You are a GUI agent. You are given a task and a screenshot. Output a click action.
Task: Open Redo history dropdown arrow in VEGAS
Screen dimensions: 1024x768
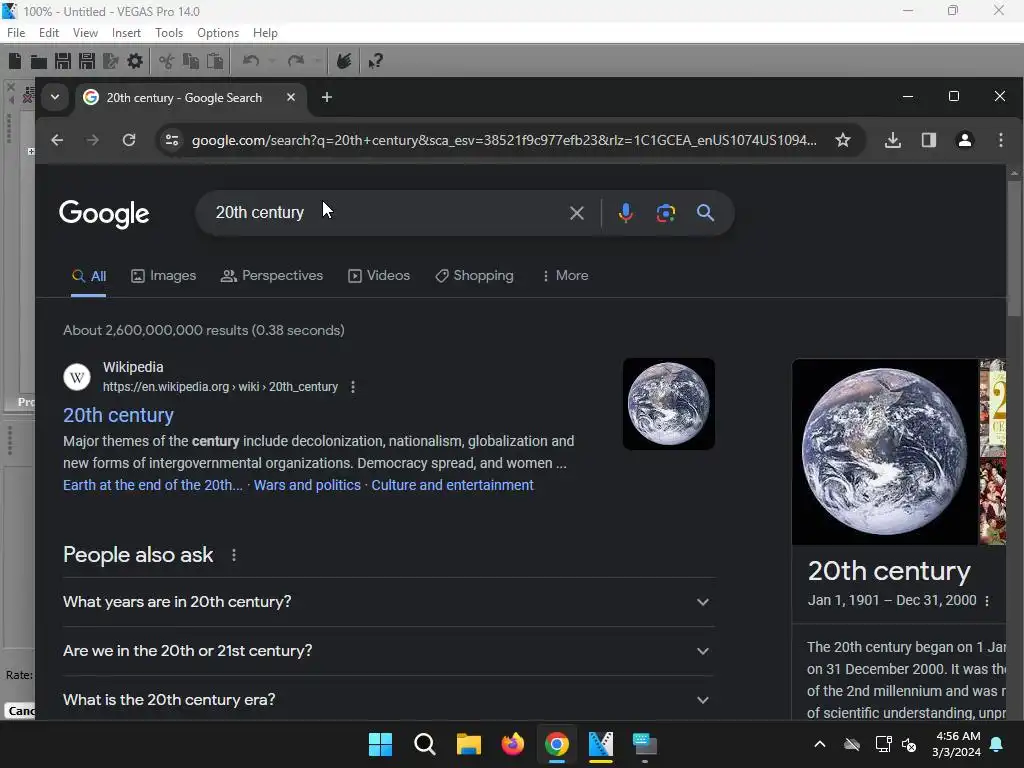(x=317, y=61)
